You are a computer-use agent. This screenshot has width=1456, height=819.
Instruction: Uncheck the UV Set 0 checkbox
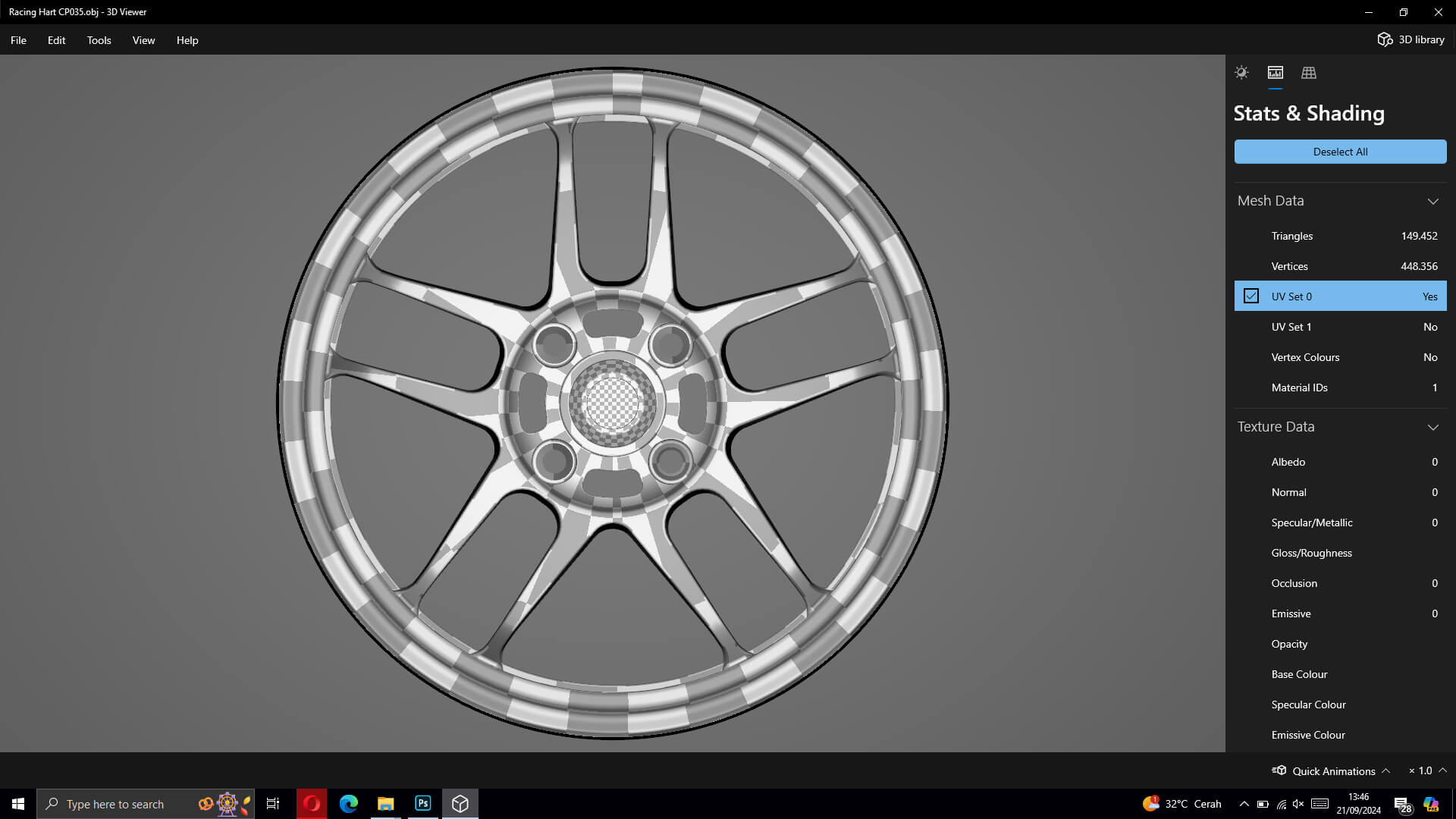(x=1251, y=297)
